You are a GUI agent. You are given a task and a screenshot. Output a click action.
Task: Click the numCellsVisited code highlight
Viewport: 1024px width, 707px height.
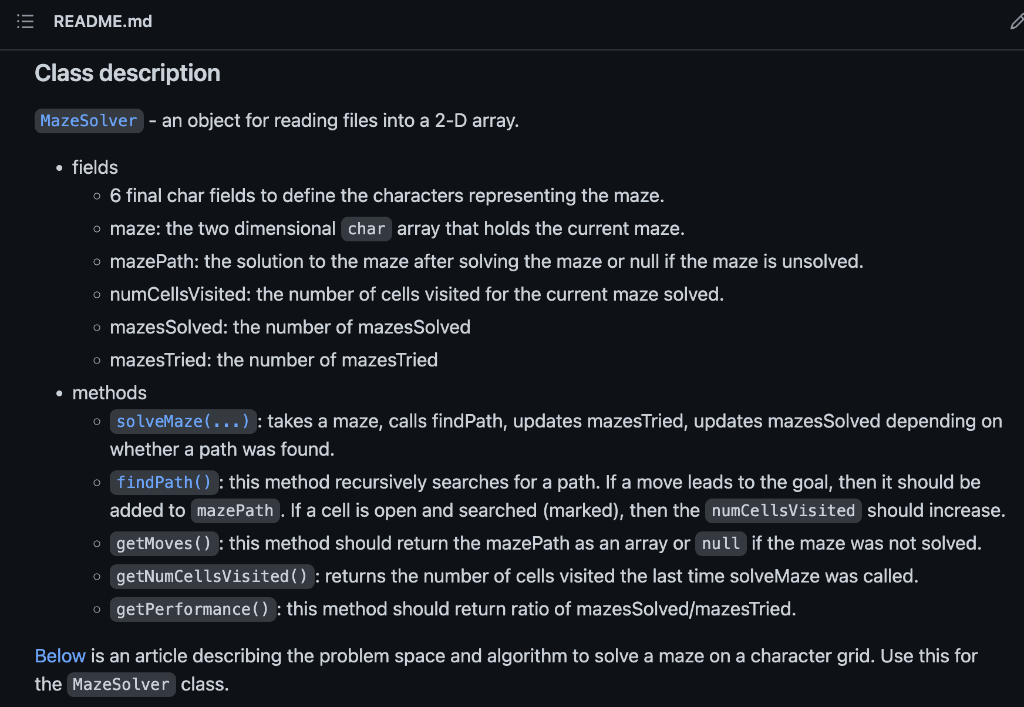coord(782,511)
